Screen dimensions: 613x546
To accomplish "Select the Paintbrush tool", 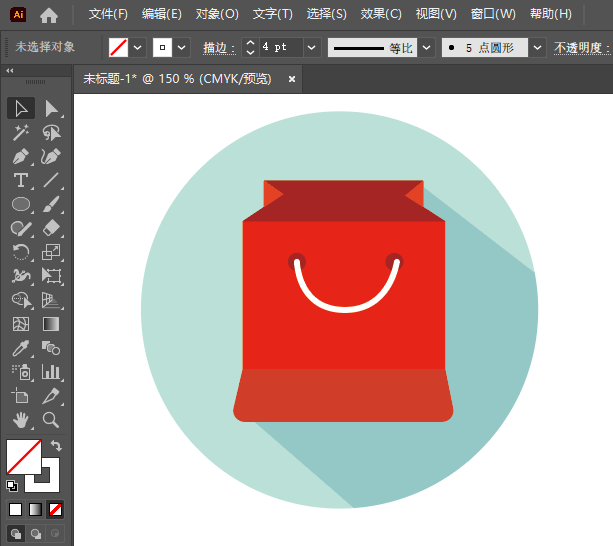I will pyautogui.click(x=51, y=204).
